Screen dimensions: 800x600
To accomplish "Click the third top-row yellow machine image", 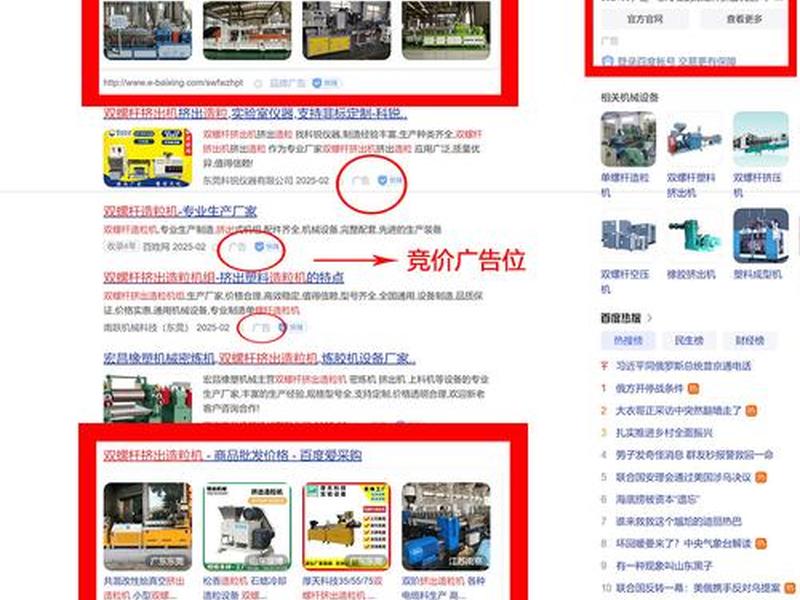I will click(346, 30).
